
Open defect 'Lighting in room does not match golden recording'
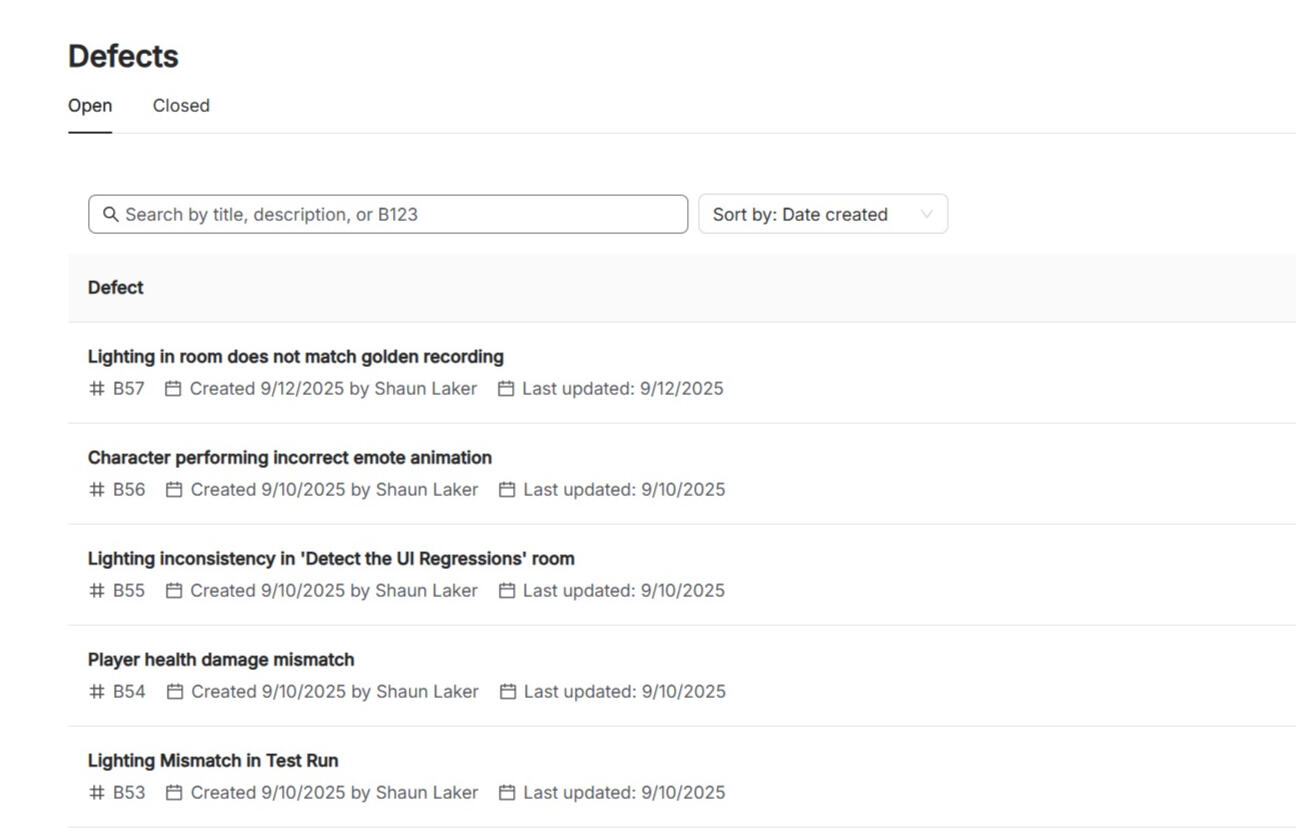[x=296, y=357]
